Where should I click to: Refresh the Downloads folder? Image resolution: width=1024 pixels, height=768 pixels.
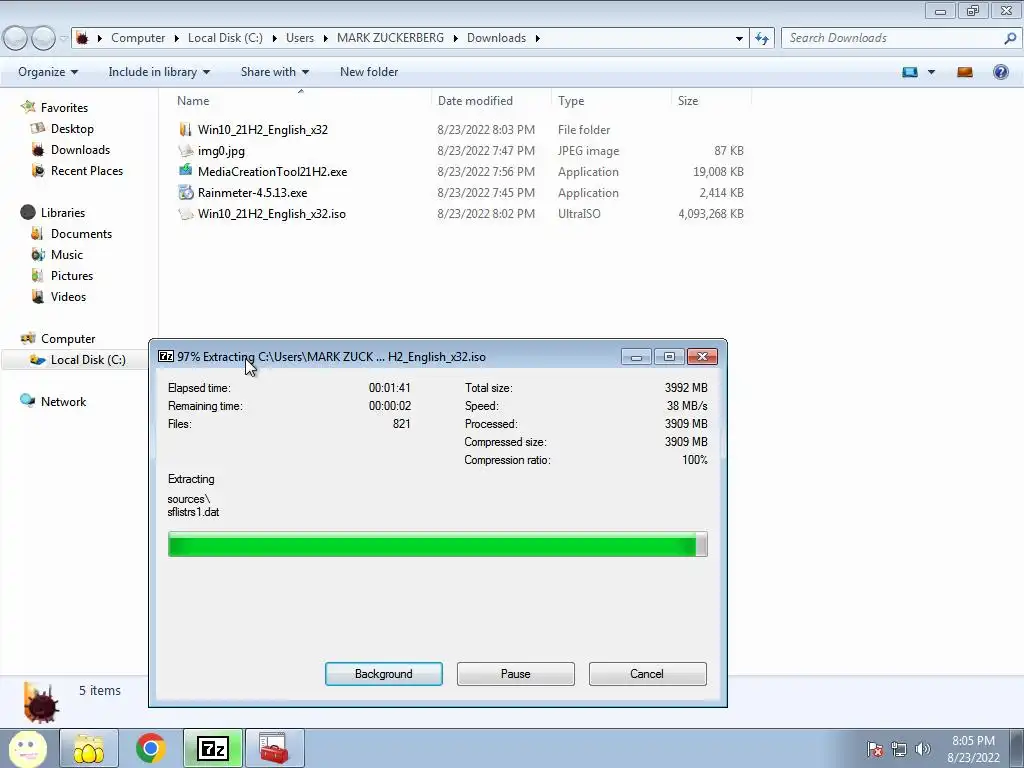click(x=761, y=38)
